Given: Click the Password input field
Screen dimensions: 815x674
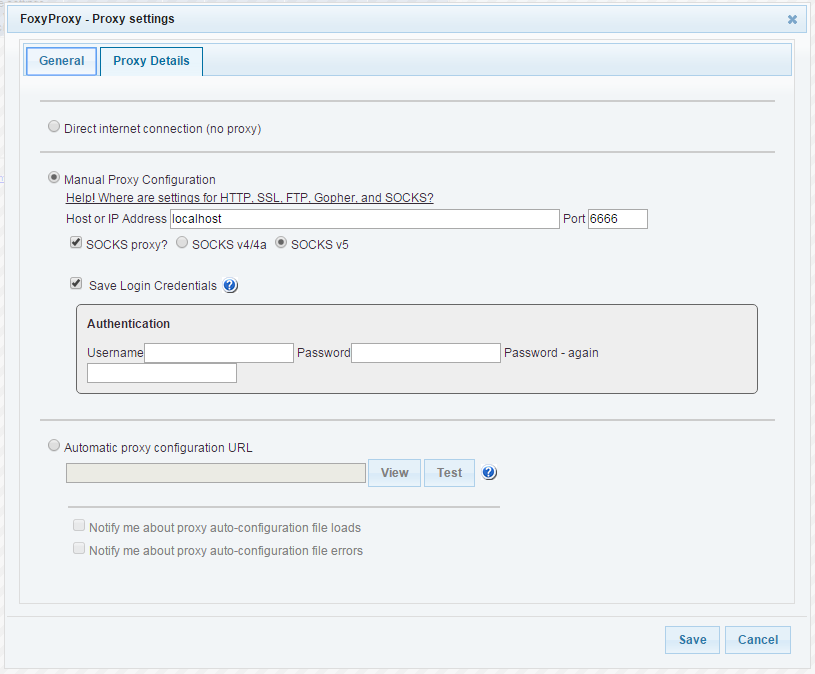Looking at the screenshot, I should click(426, 353).
